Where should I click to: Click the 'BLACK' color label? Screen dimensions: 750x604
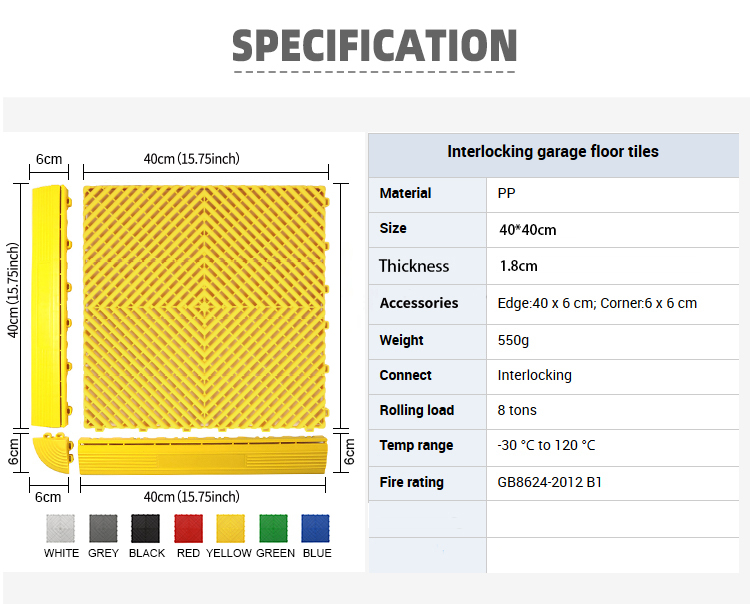147,553
